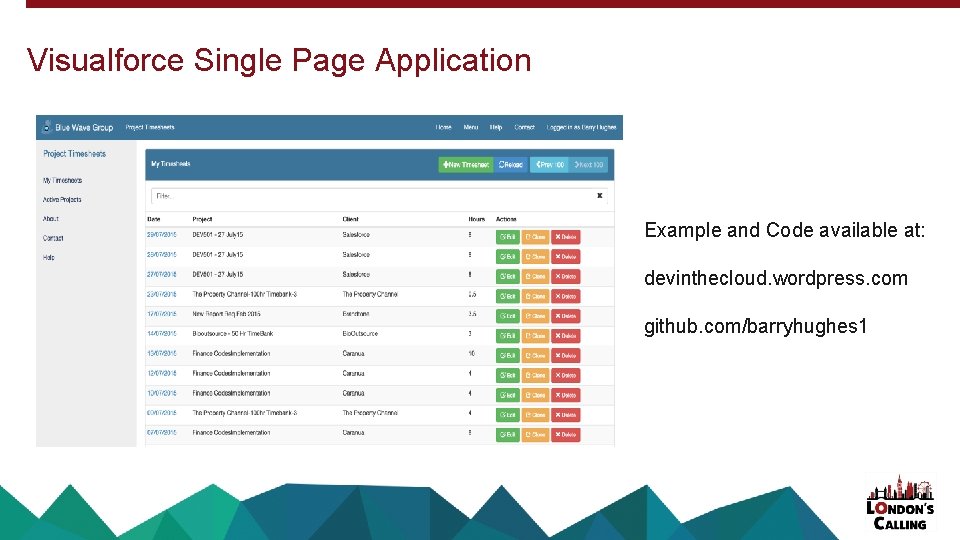
Task: Click the Client column header
Action: click(x=351, y=219)
